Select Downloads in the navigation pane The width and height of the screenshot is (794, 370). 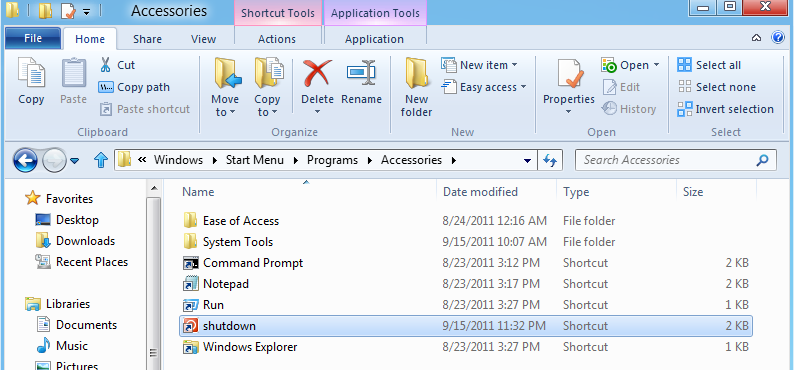75,241
